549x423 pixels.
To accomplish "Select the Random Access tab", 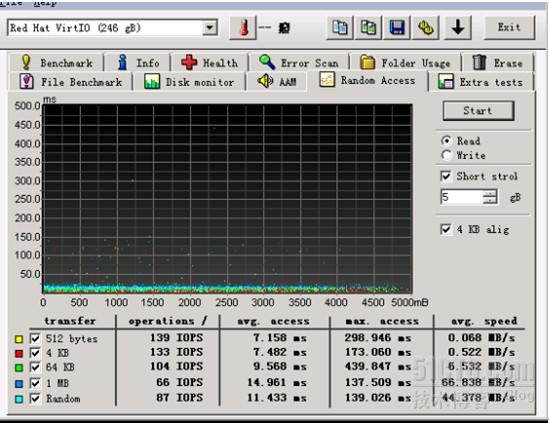I will point(368,81).
